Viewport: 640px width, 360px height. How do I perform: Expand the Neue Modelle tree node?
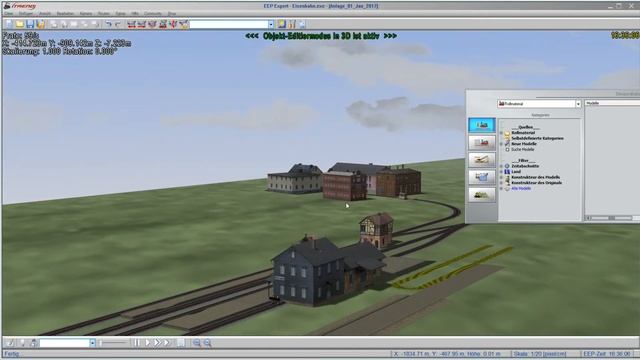point(501,144)
